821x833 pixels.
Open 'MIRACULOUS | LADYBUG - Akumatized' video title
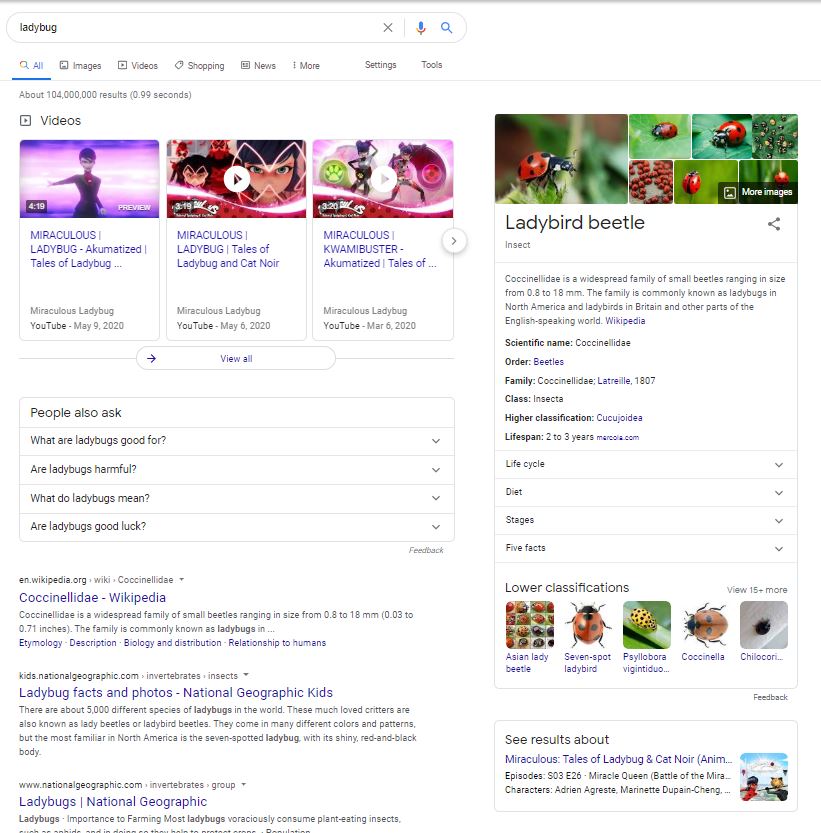[88, 249]
